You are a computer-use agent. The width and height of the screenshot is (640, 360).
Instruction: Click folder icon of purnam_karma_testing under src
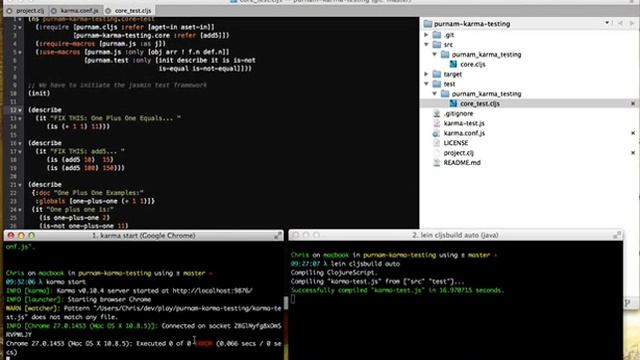coord(445,54)
